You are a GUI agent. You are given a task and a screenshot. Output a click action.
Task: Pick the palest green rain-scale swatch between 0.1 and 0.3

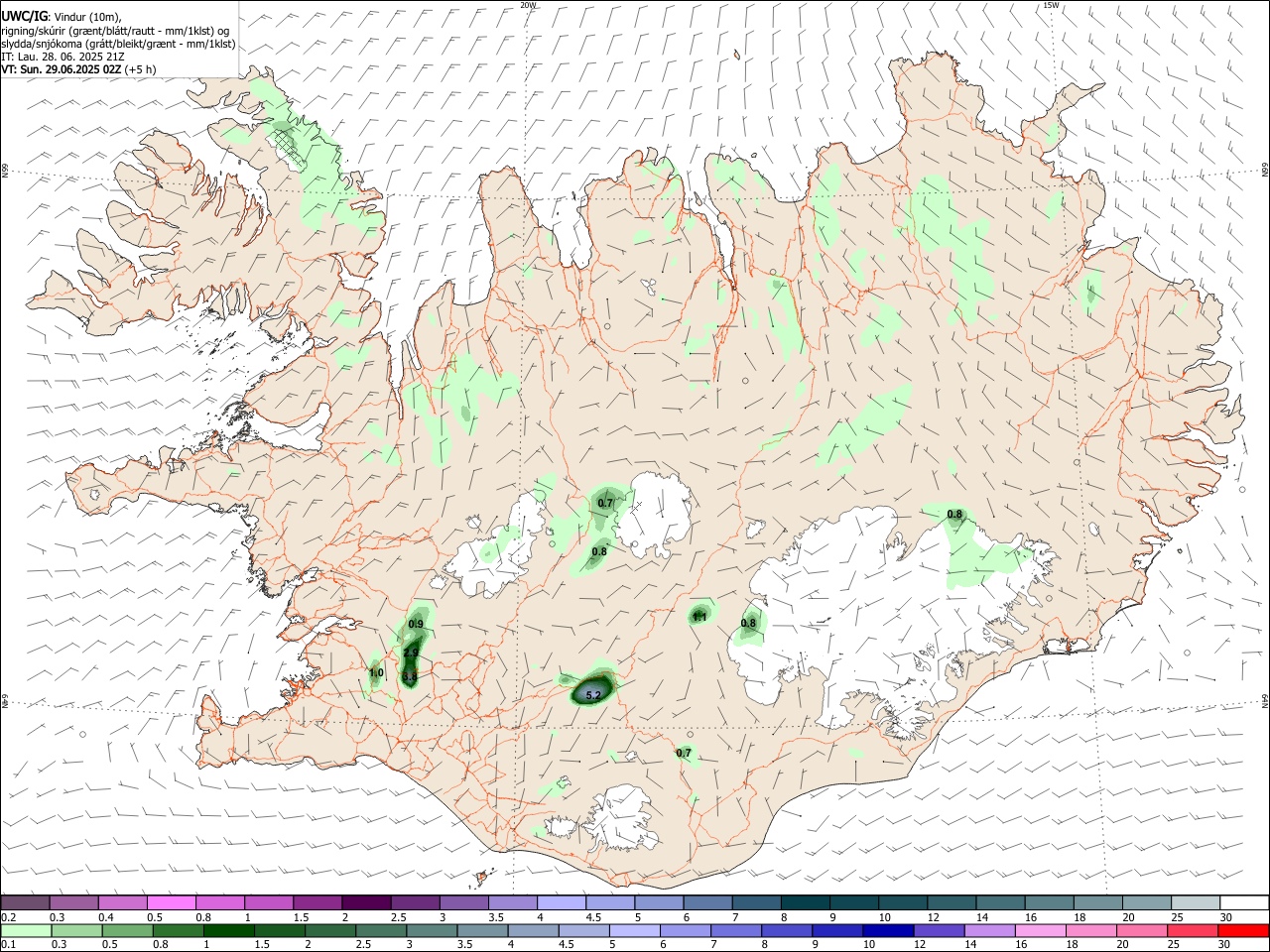coord(26,930)
